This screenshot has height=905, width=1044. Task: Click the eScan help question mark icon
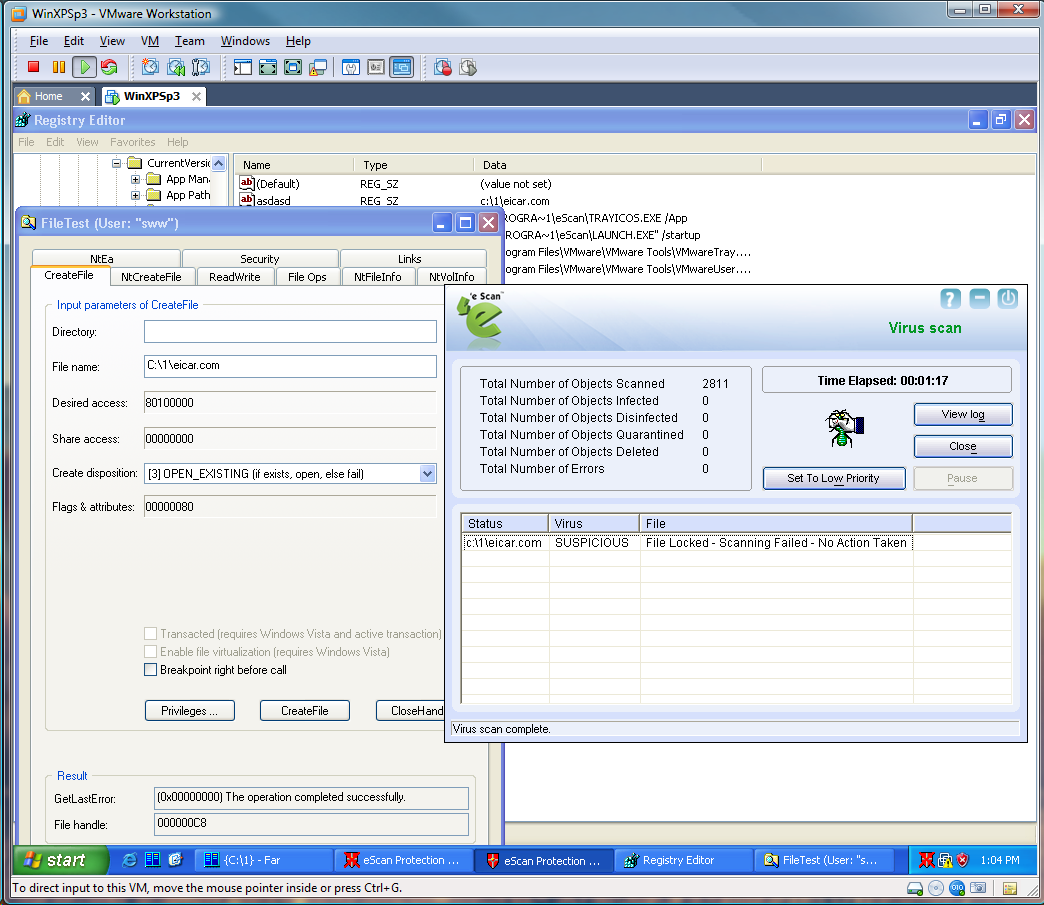[x=951, y=299]
